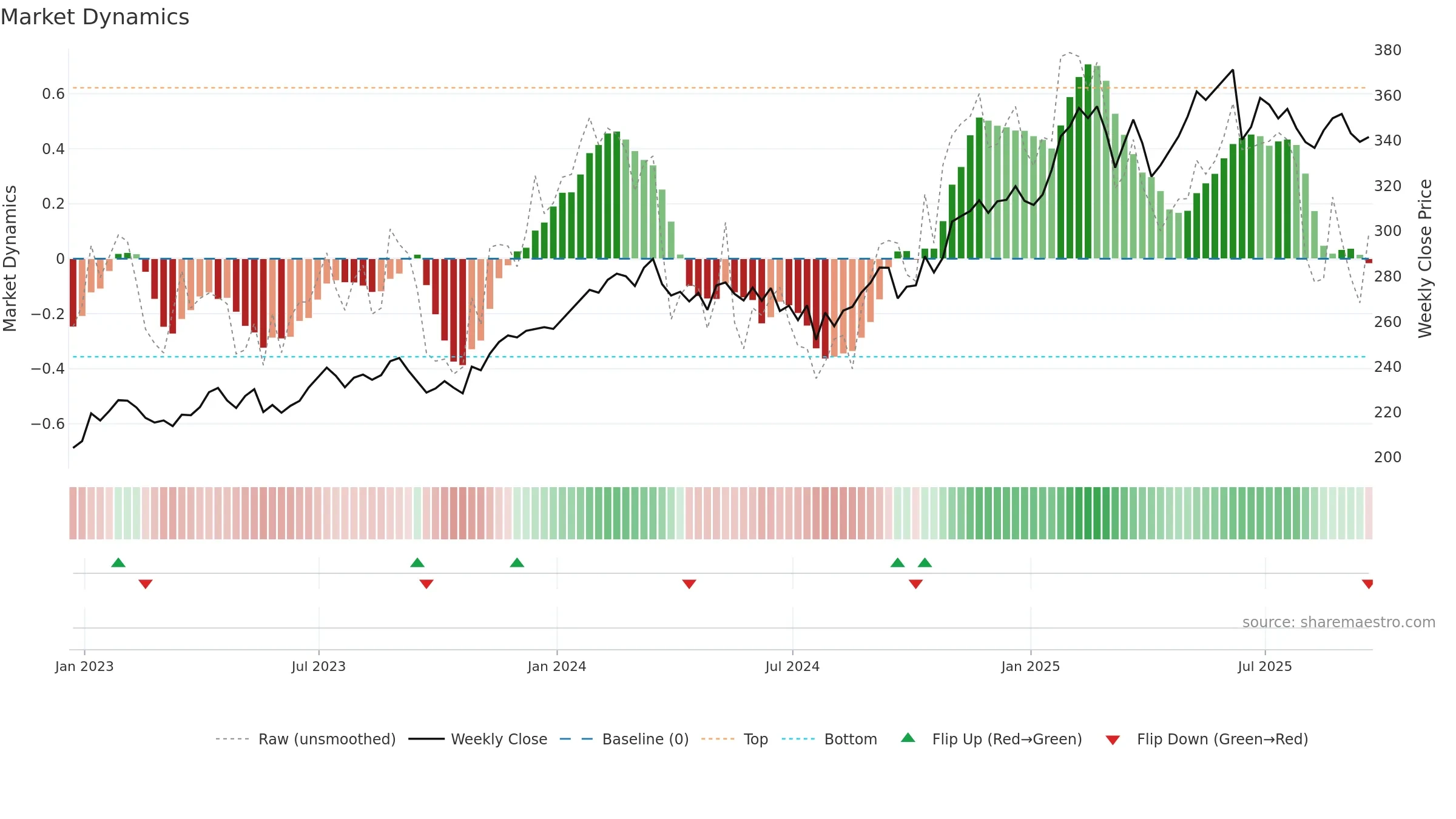
Task: Click the 220 right axis price label
Action: pos(1388,413)
